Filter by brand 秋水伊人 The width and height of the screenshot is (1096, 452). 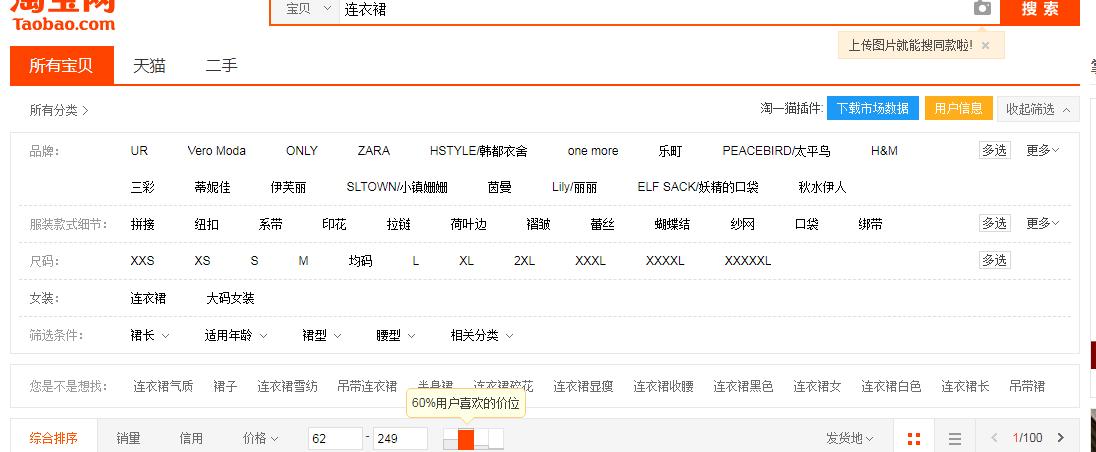coord(822,187)
